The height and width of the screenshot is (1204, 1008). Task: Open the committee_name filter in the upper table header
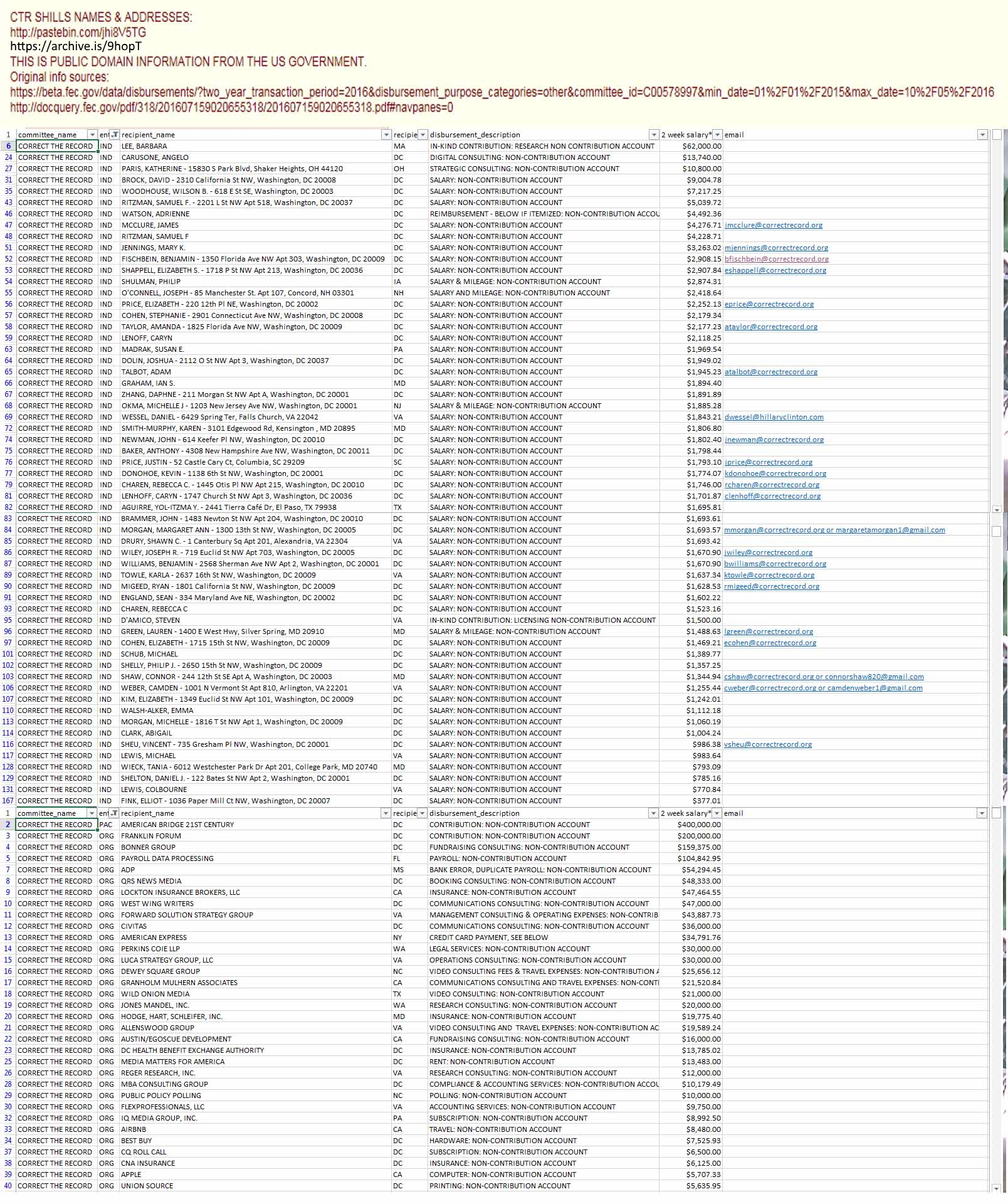click(92, 135)
